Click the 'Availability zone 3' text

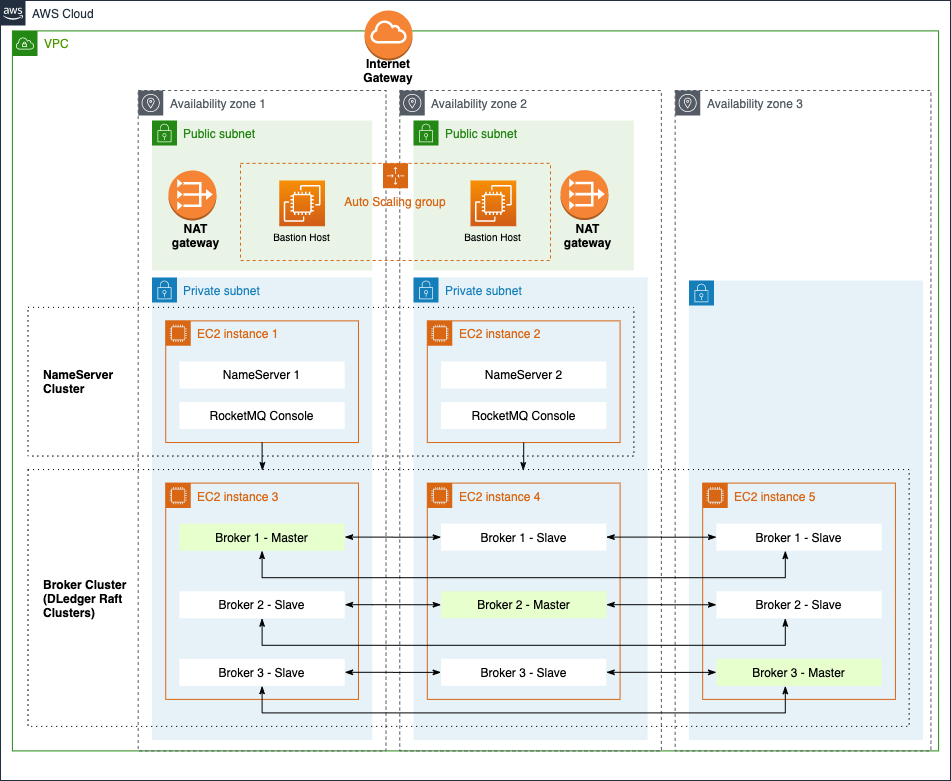754,104
